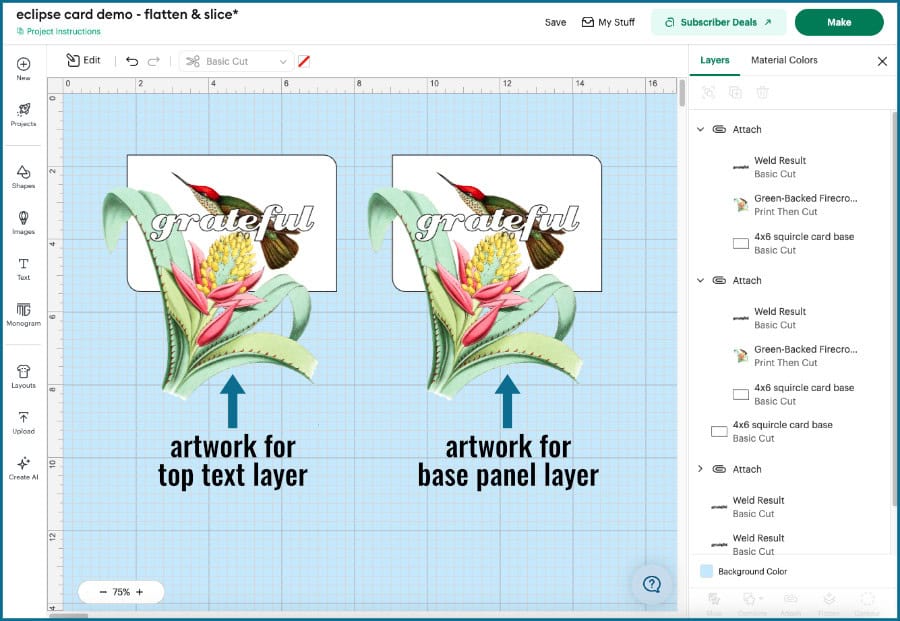
Task: Click hummingbird thumbnail in second Attach group
Action: [740, 356]
